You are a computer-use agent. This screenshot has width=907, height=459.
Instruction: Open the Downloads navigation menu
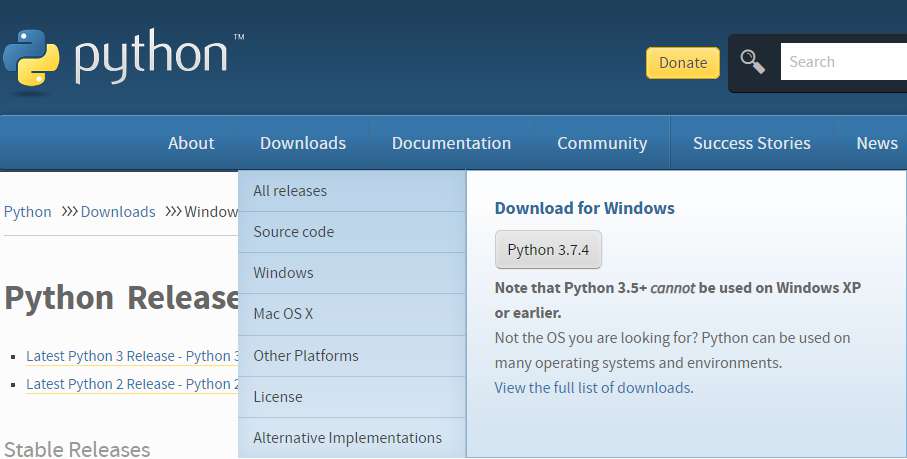303,143
